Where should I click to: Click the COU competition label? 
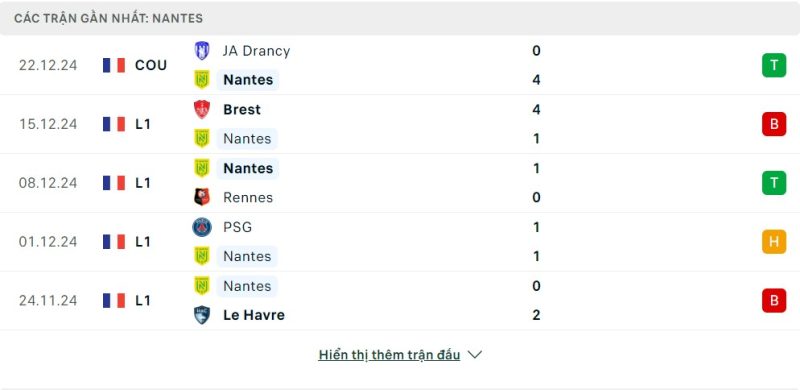pos(151,65)
